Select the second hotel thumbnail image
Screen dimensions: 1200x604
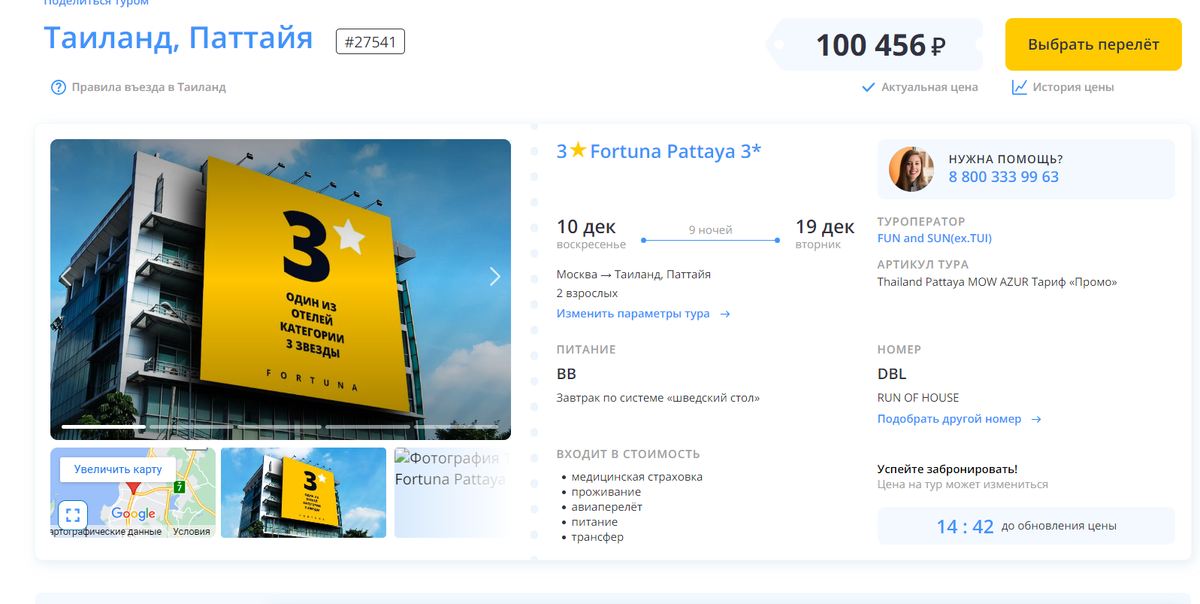pyautogui.click(x=303, y=493)
